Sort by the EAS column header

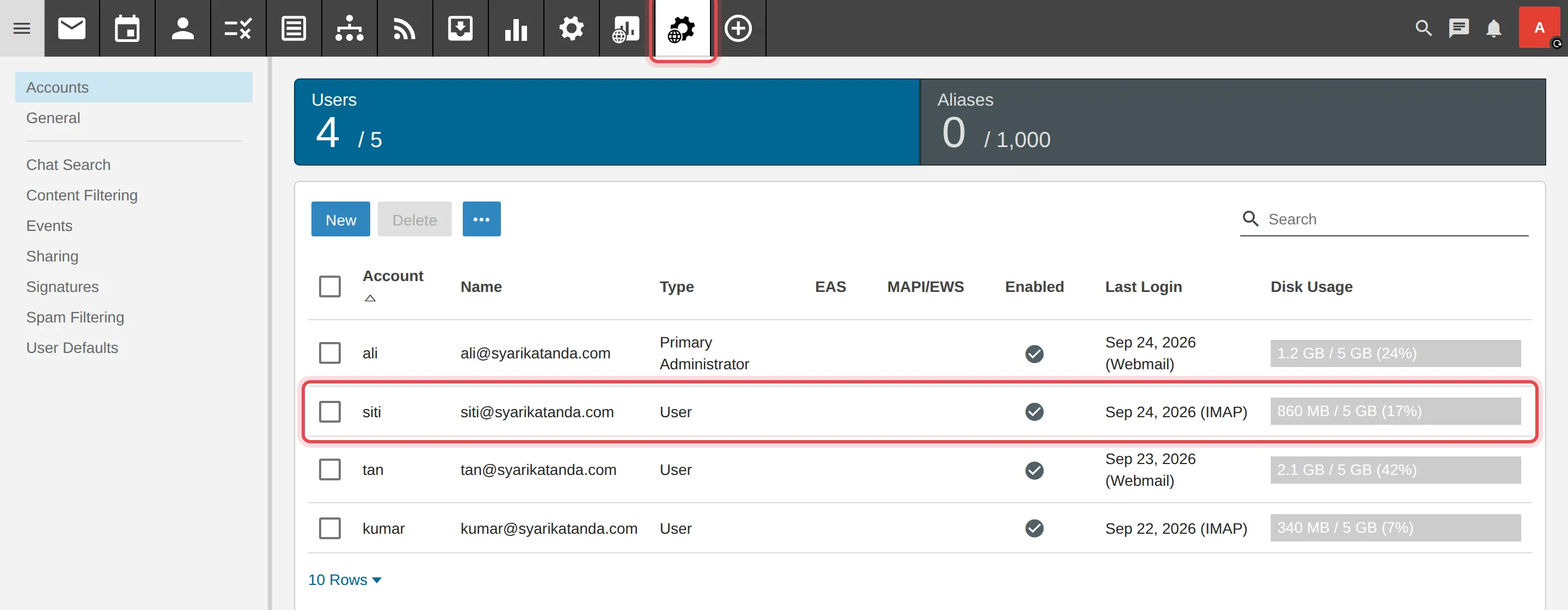(830, 286)
